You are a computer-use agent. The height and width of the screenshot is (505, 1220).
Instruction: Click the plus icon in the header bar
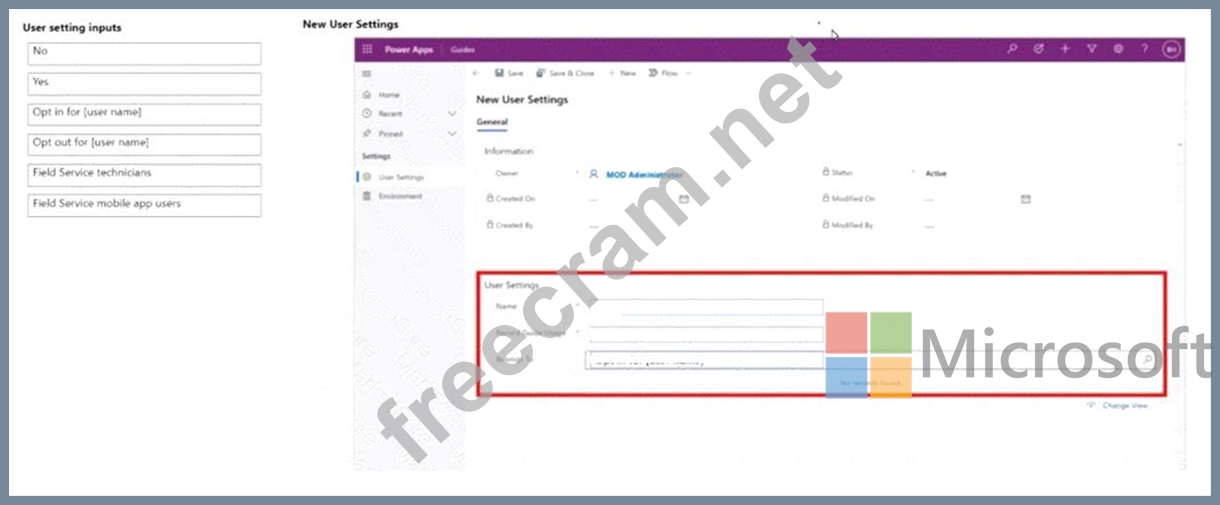click(1065, 49)
